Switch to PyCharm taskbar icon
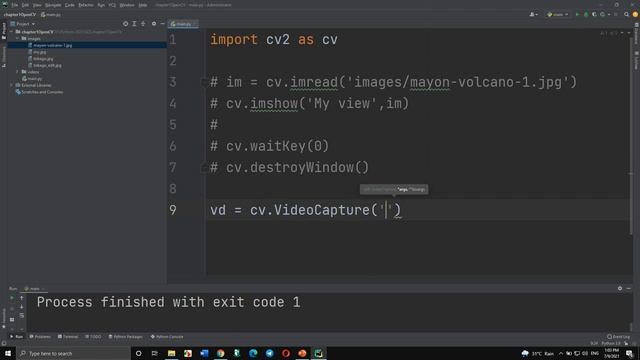 click(318, 353)
